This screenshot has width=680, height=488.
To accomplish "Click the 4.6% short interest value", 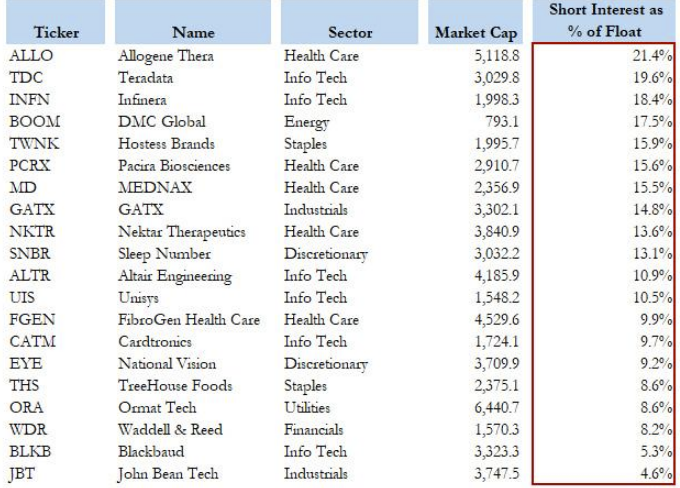I will (655, 474).
